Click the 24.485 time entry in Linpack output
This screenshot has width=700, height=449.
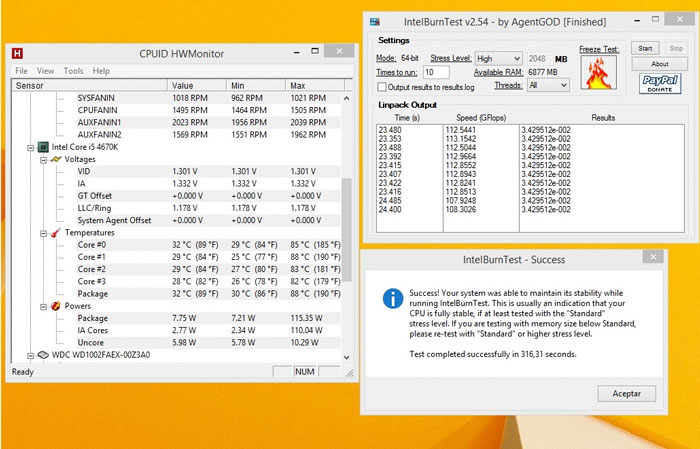390,200
